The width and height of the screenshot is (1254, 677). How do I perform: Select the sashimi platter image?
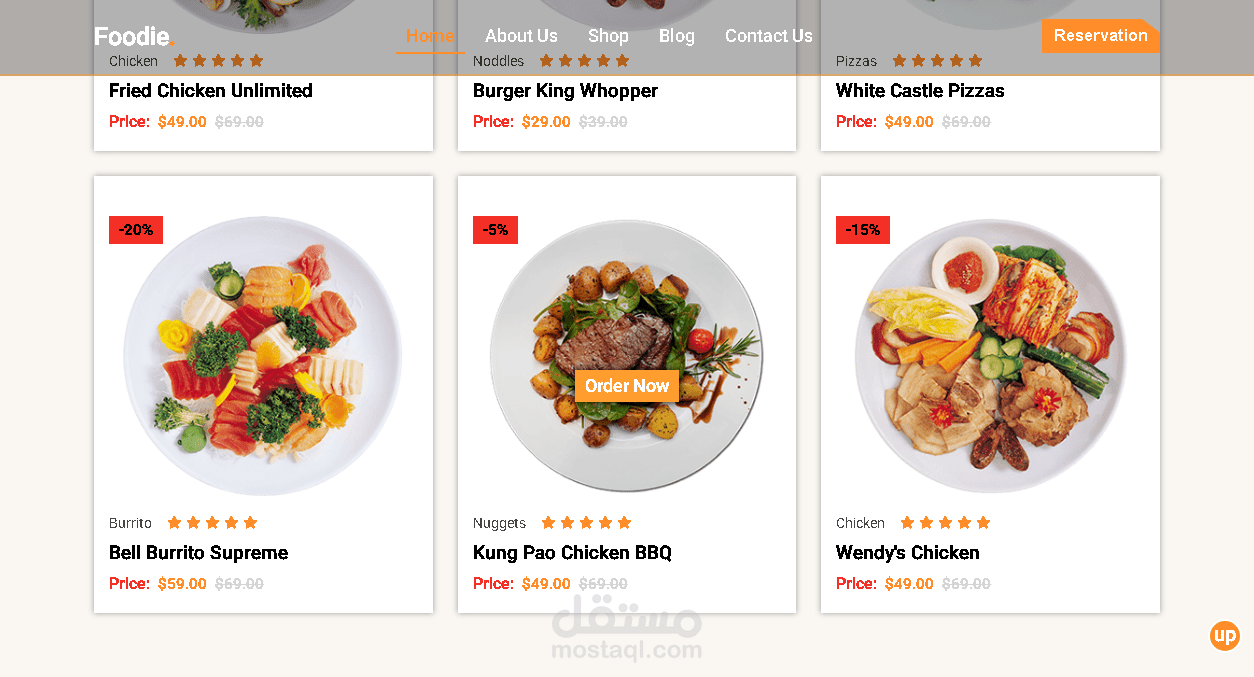[263, 356]
